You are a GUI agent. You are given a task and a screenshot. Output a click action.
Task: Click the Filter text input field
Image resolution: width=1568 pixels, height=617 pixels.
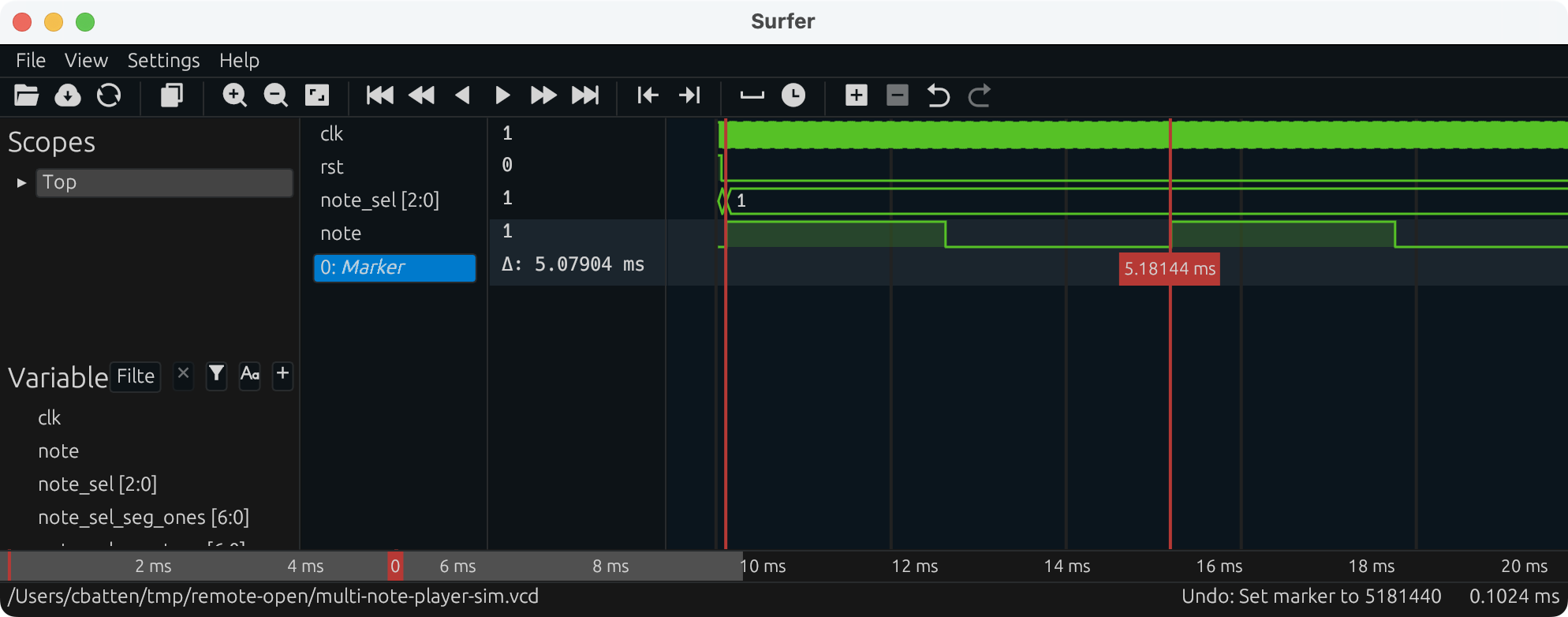coord(136,376)
